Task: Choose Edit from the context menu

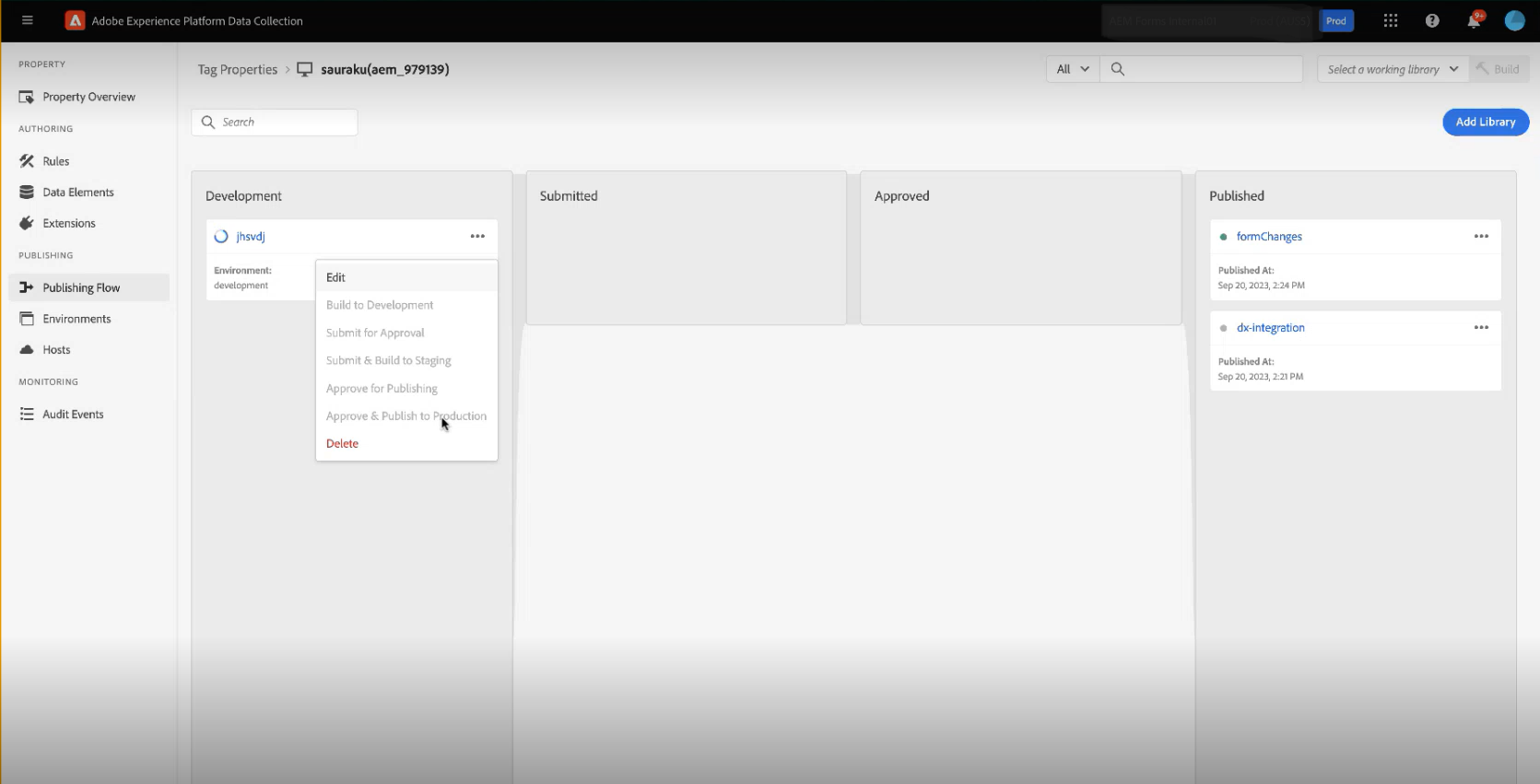Action: click(x=406, y=277)
